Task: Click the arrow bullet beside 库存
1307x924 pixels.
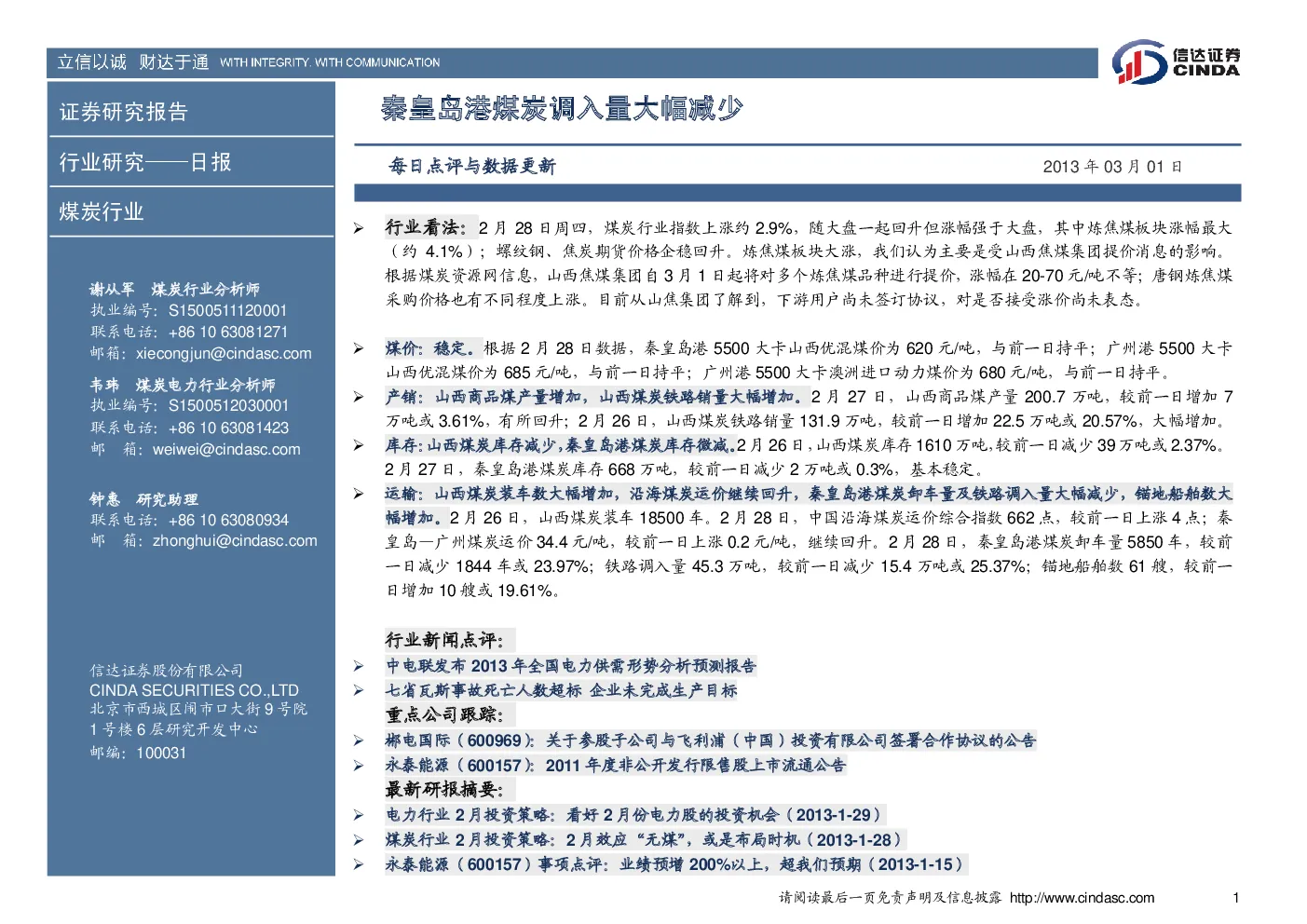Action: 359,445
